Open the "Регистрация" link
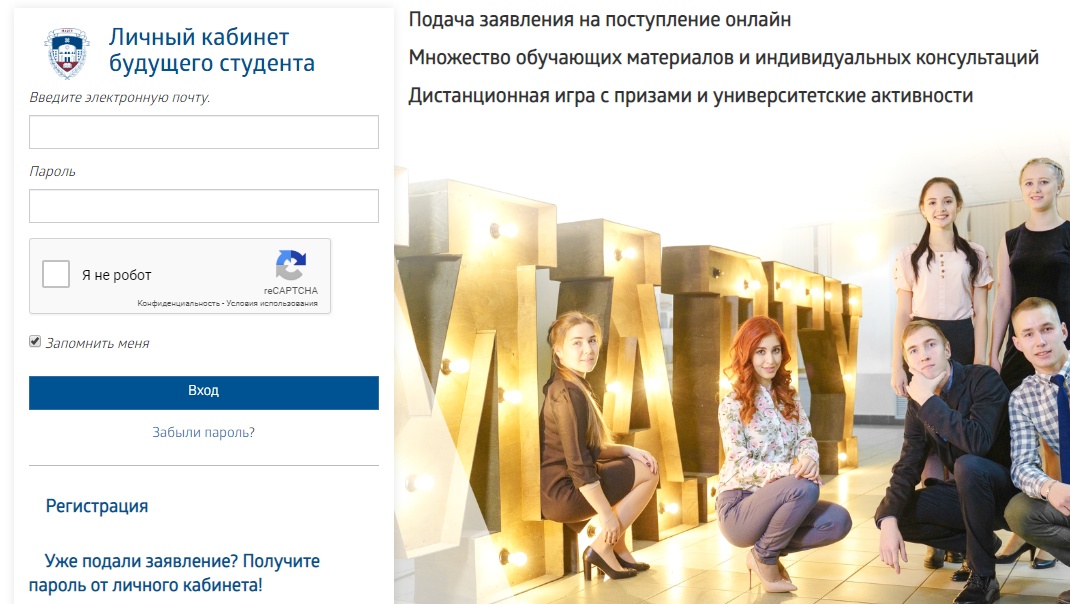The image size is (1070, 604). point(97,506)
